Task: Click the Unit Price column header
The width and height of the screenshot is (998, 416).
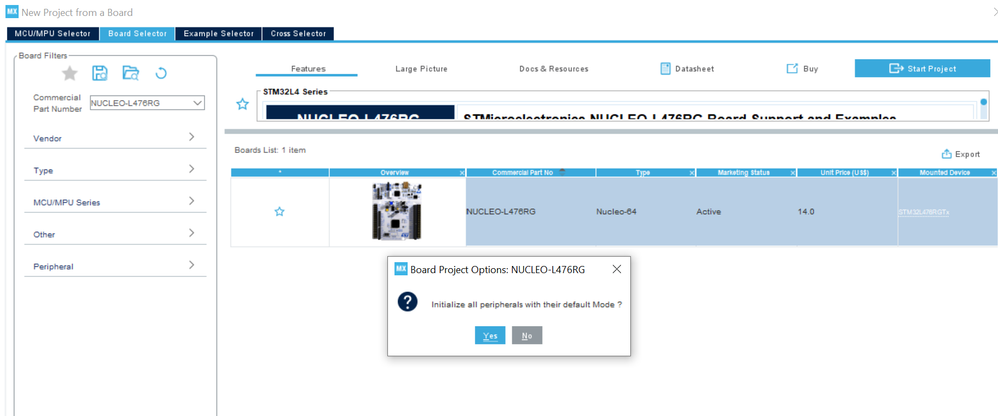Action: (x=845, y=172)
